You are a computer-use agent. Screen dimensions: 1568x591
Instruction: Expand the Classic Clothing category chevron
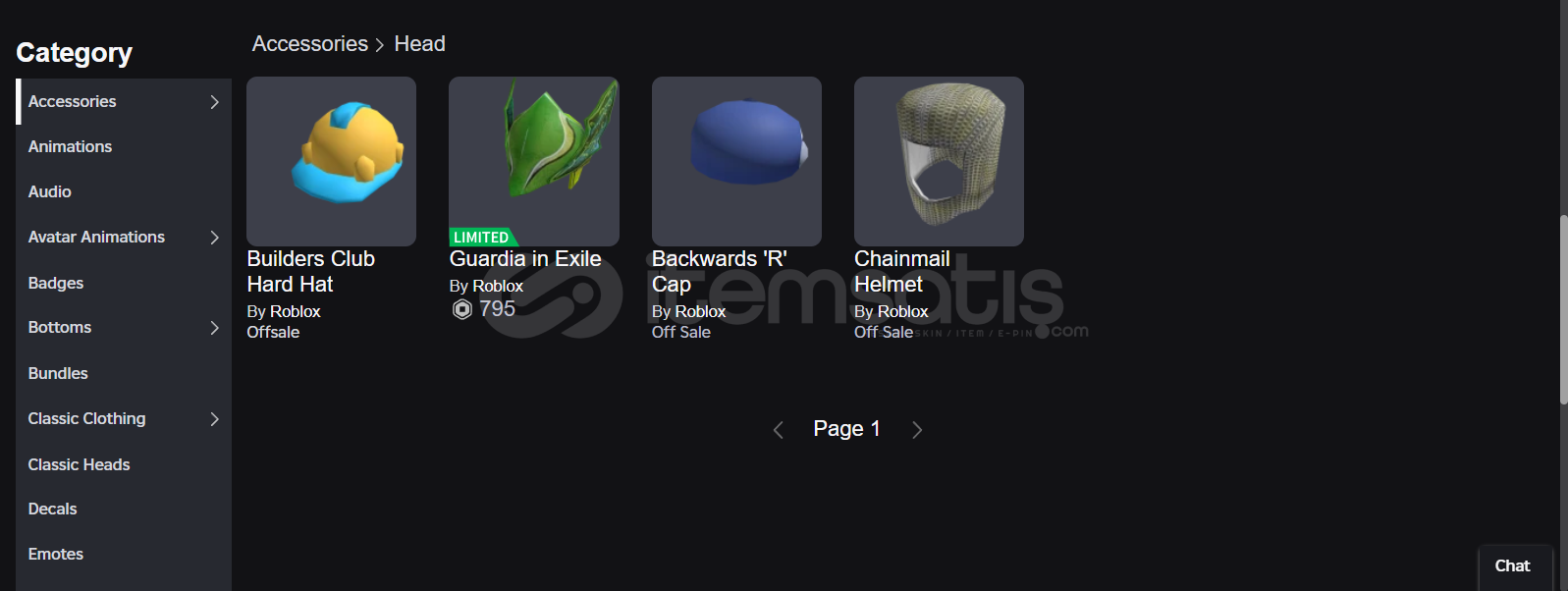coord(214,419)
